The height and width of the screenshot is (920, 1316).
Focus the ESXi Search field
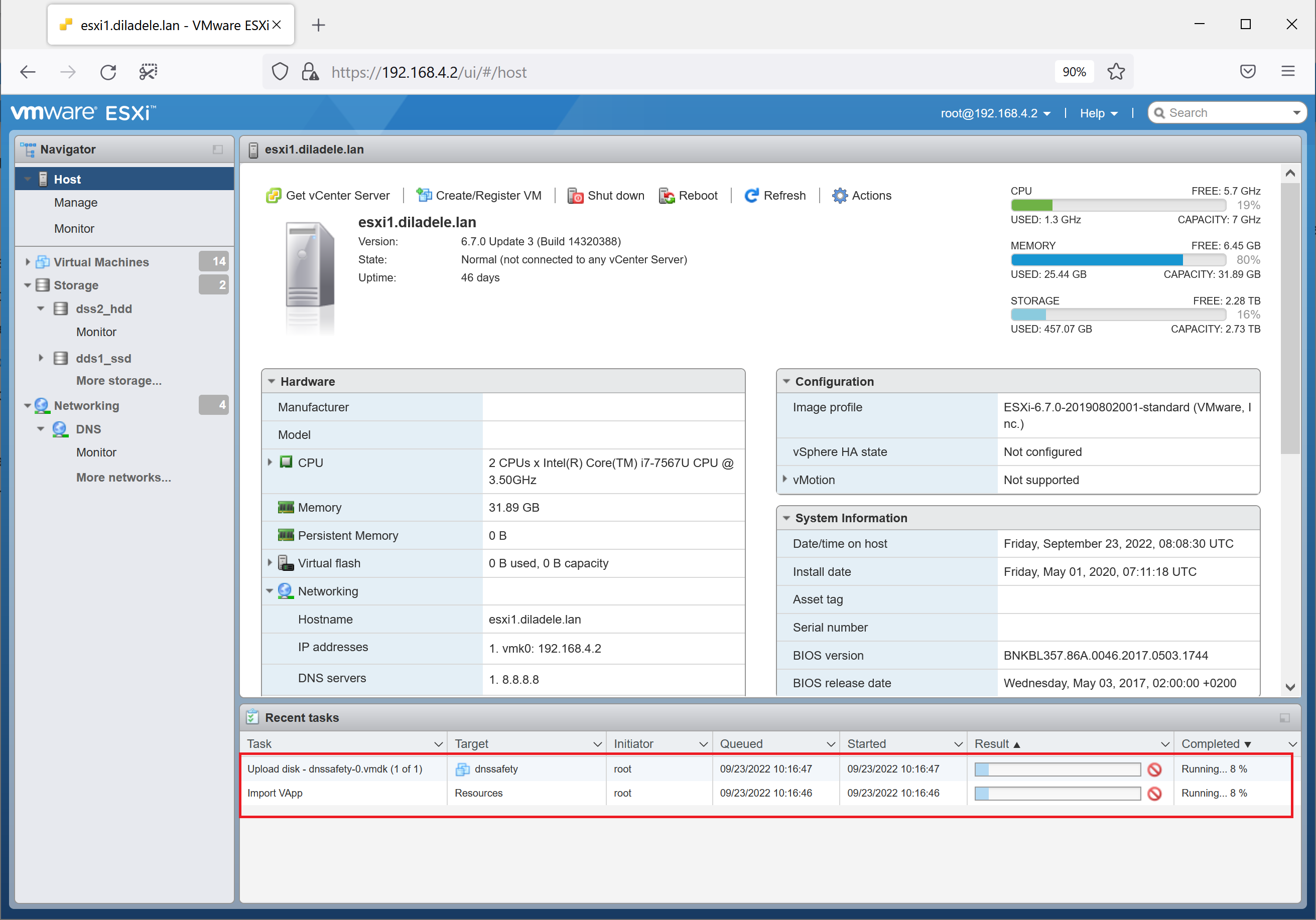(x=1227, y=113)
